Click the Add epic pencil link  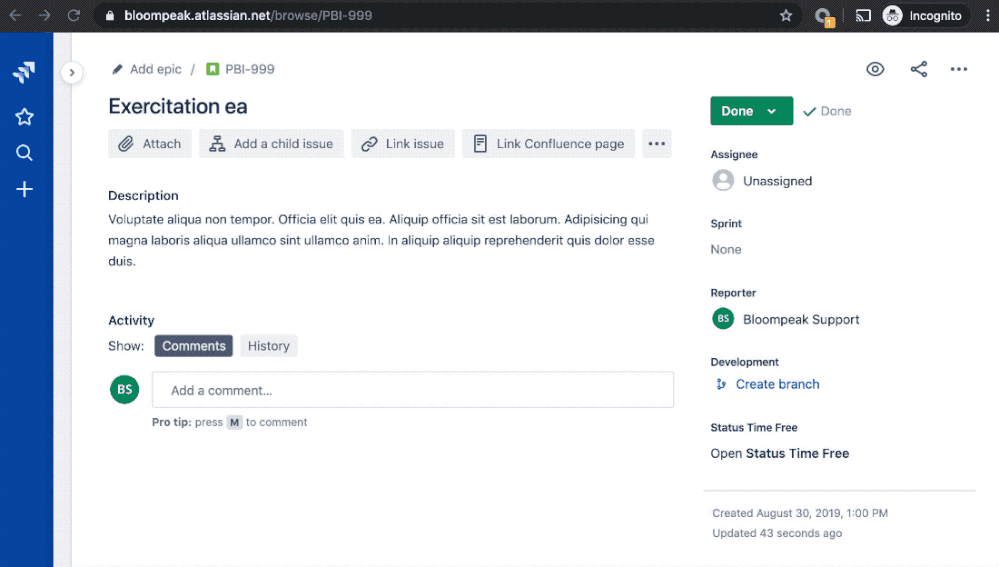pos(147,69)
